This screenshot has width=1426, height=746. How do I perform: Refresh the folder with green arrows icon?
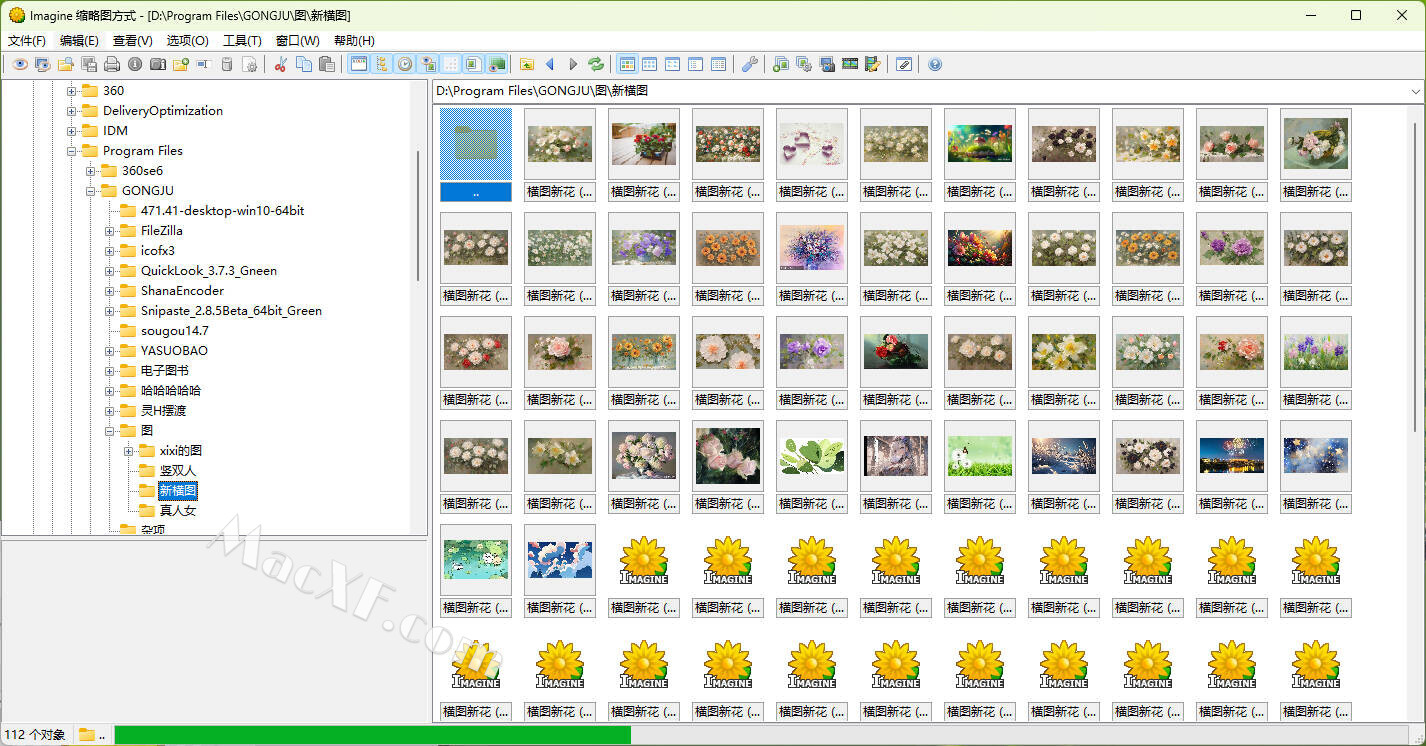[596, 64]
